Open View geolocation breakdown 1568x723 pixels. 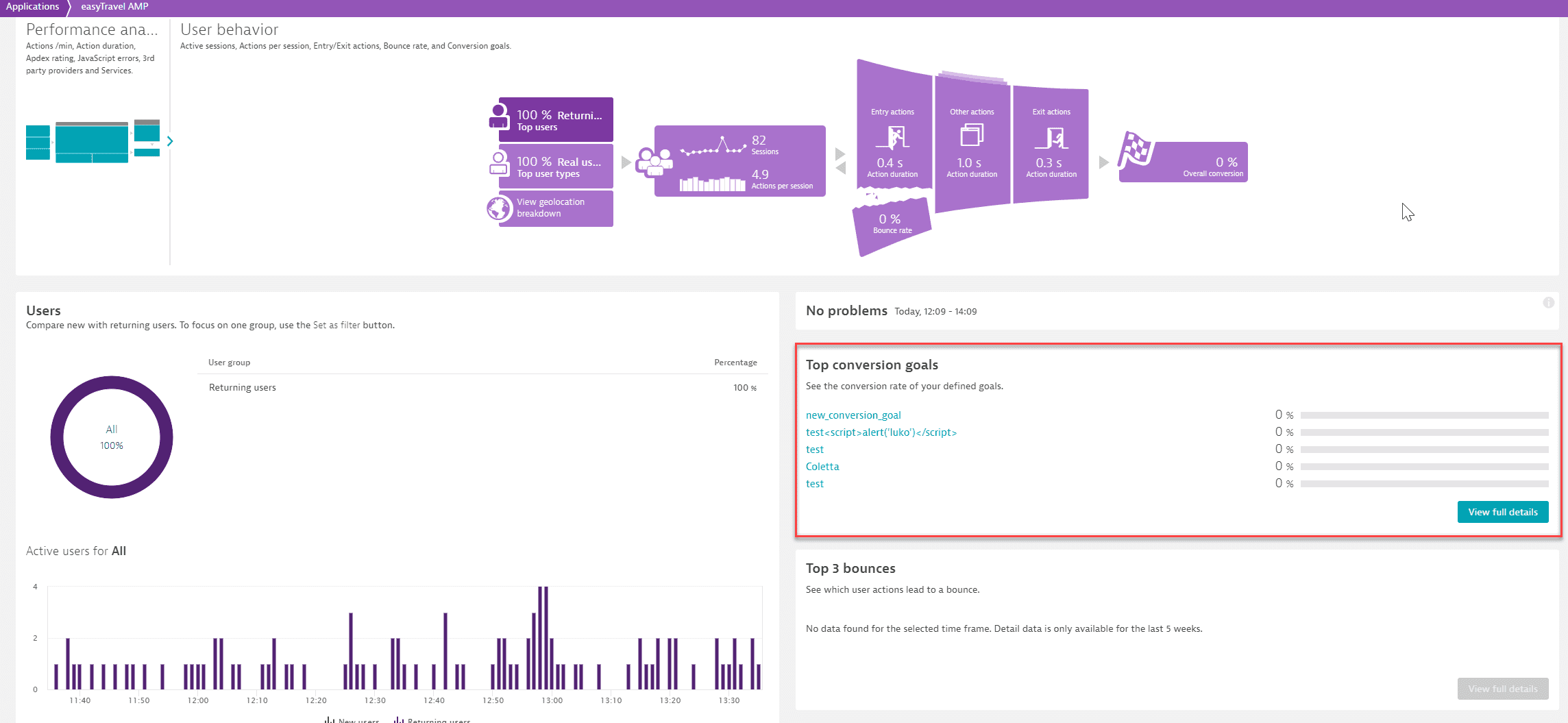point(556,208)
